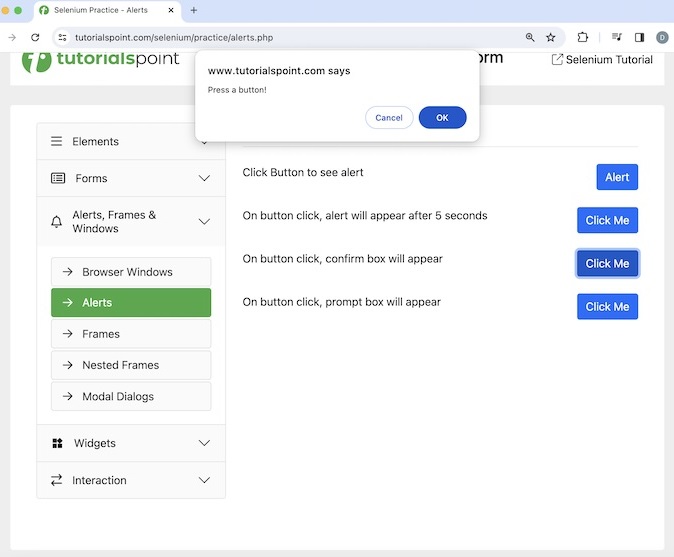This screenshot has width=674, height=557.
Task: Open a new tab with plus icon
Action: pos(193,10)
